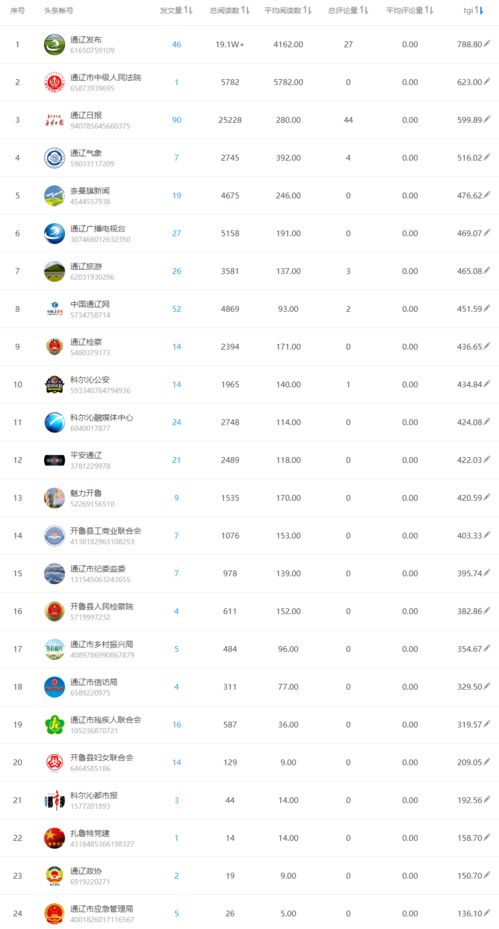Click 科尔沁都市报 logo icon
Screen dimensions: 499x929
click(x=55, y=800)
